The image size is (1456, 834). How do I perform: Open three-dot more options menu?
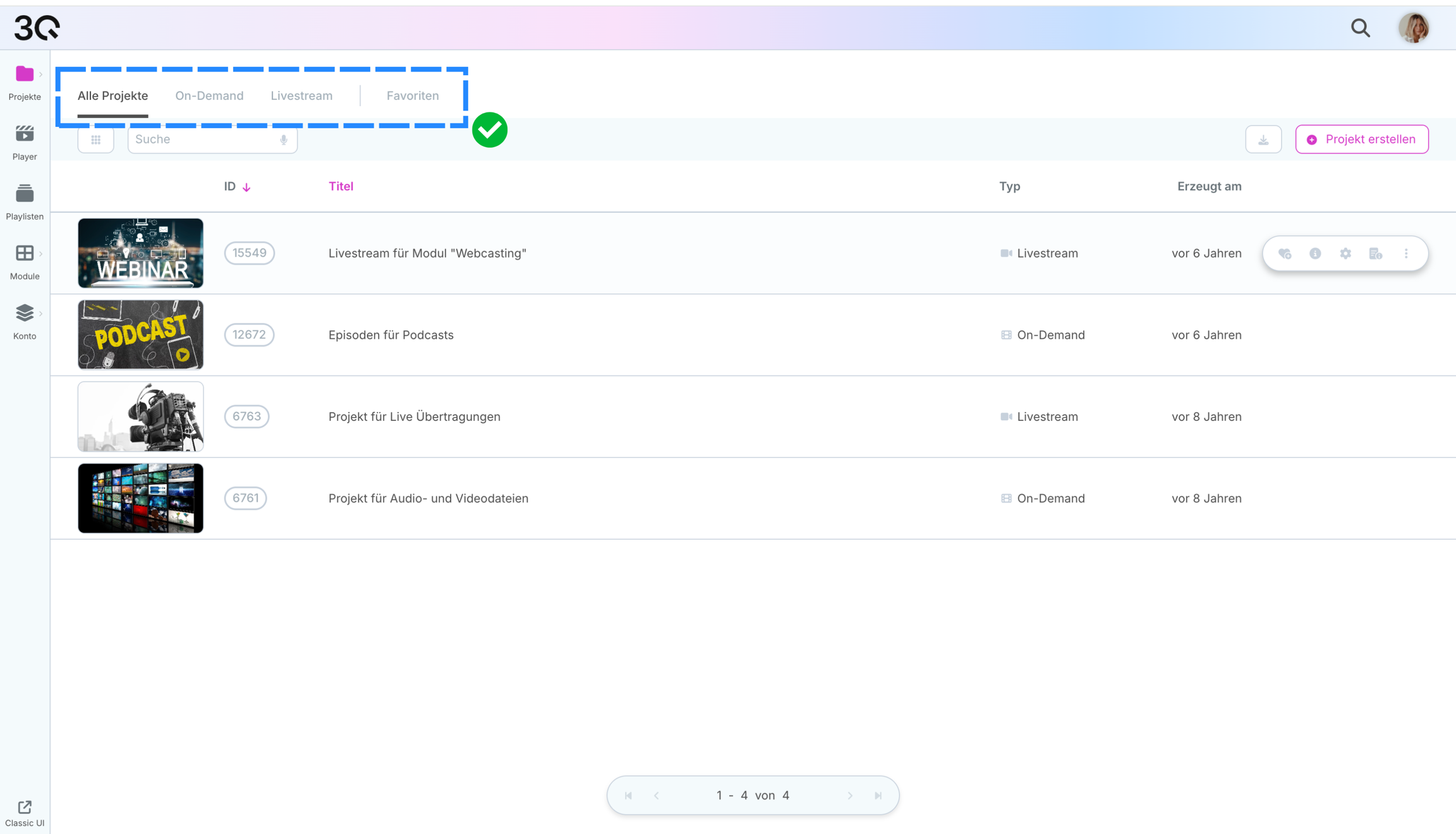click(1406, 253)
